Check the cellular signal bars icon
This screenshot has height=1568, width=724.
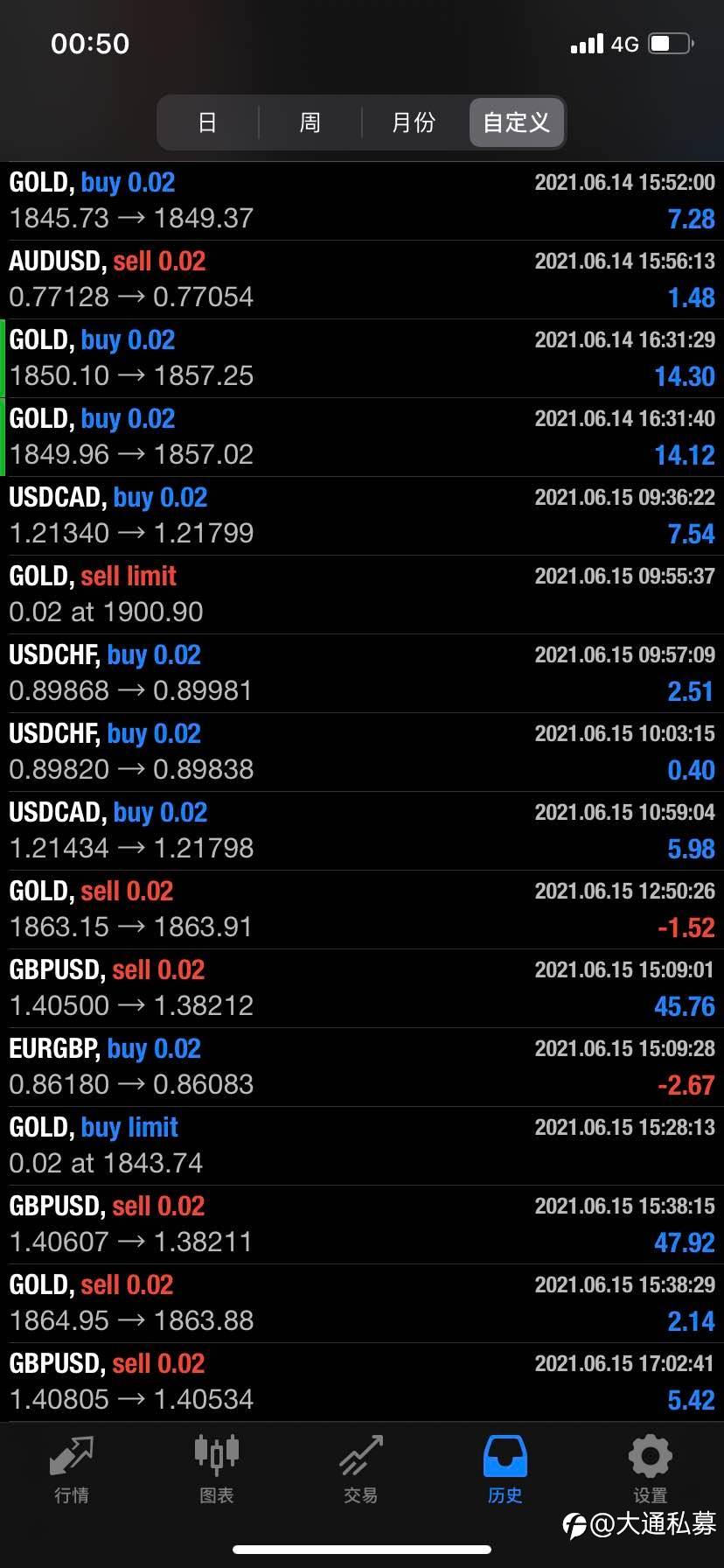(587, 44)
